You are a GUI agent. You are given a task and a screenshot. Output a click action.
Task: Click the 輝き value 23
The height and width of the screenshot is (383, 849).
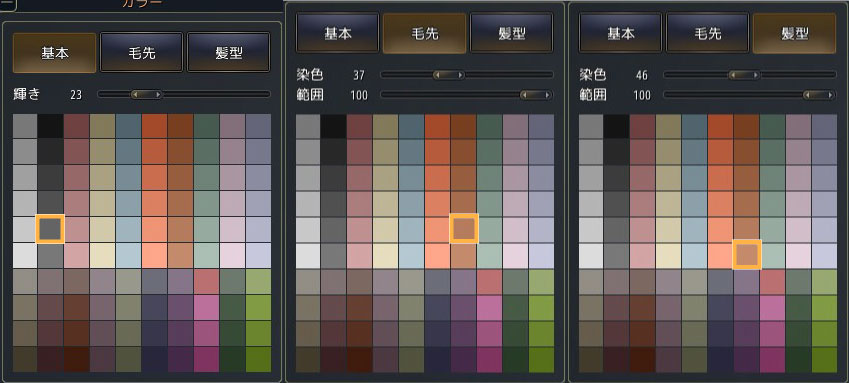pos(76,95)
